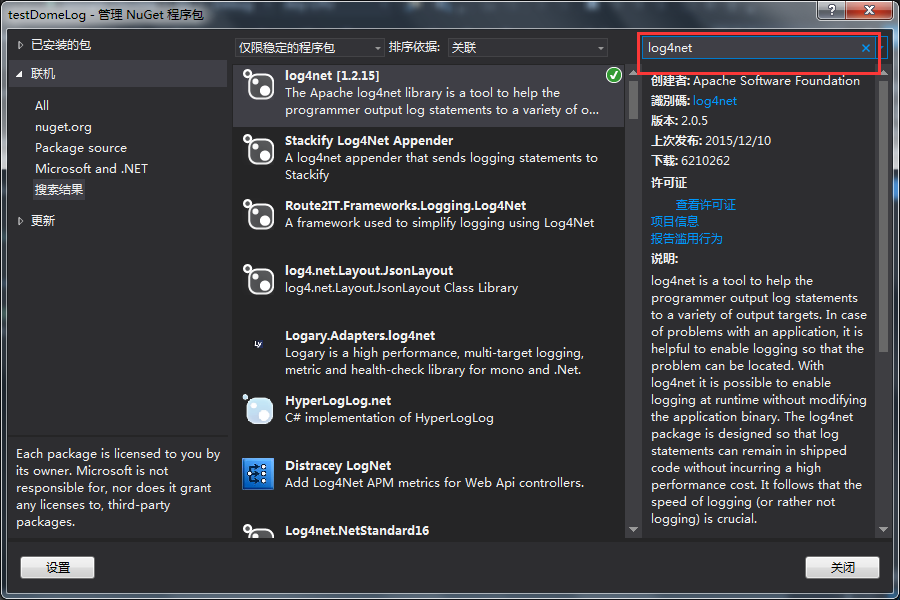Click the package list scroll-up arrow
Screen dimensions: 900x600
click(634, 73)
